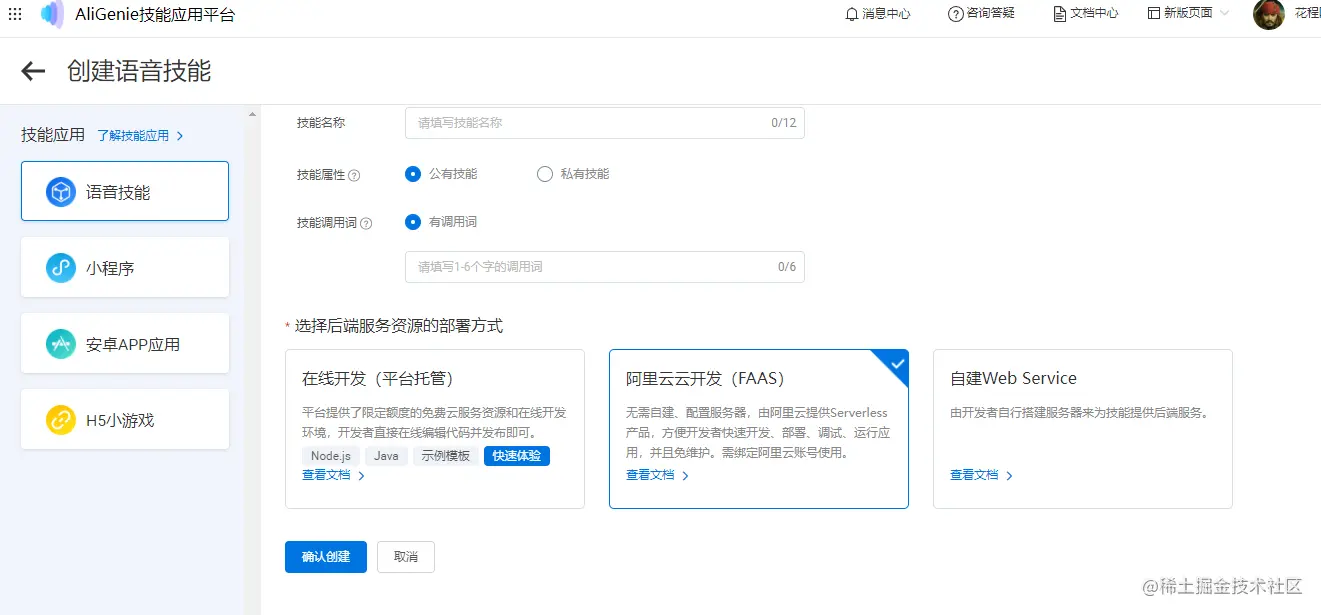Viewport: 1321px width, 615px height.
Task: Select the 小程序 sidebar item
Action: [125, 267]
